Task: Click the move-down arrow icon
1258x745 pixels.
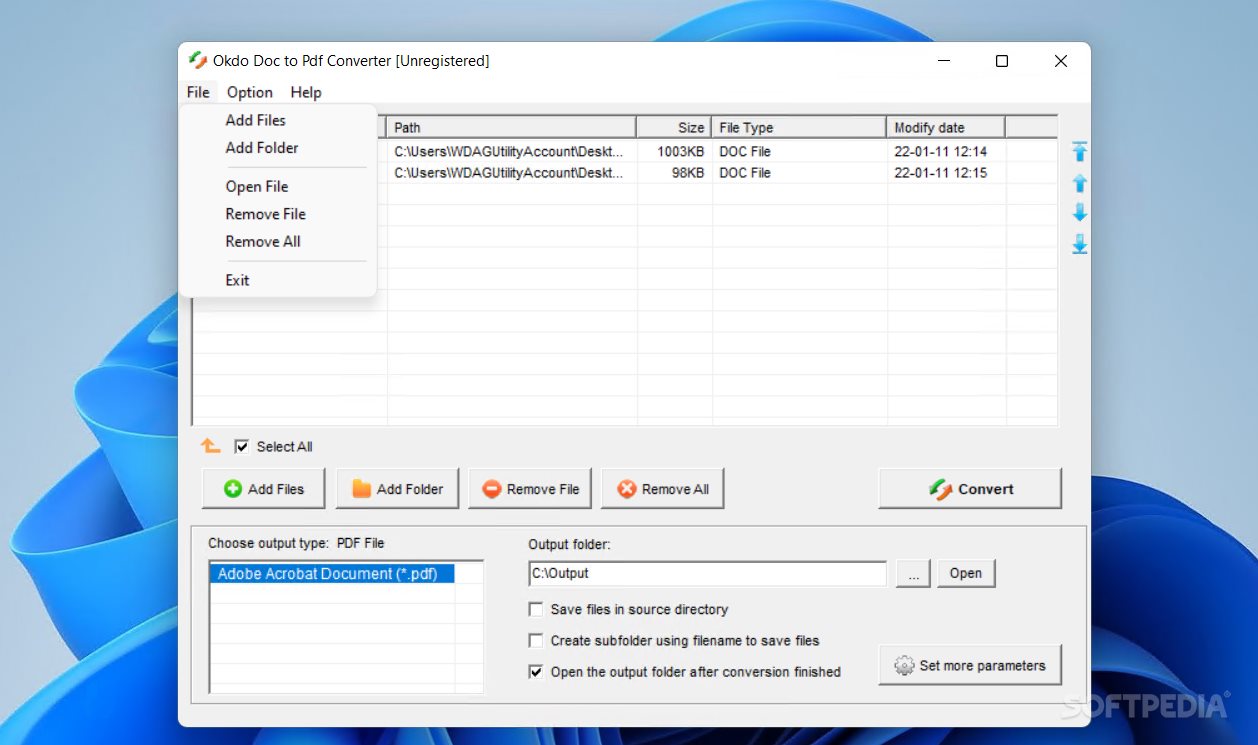Action: 1079,213
